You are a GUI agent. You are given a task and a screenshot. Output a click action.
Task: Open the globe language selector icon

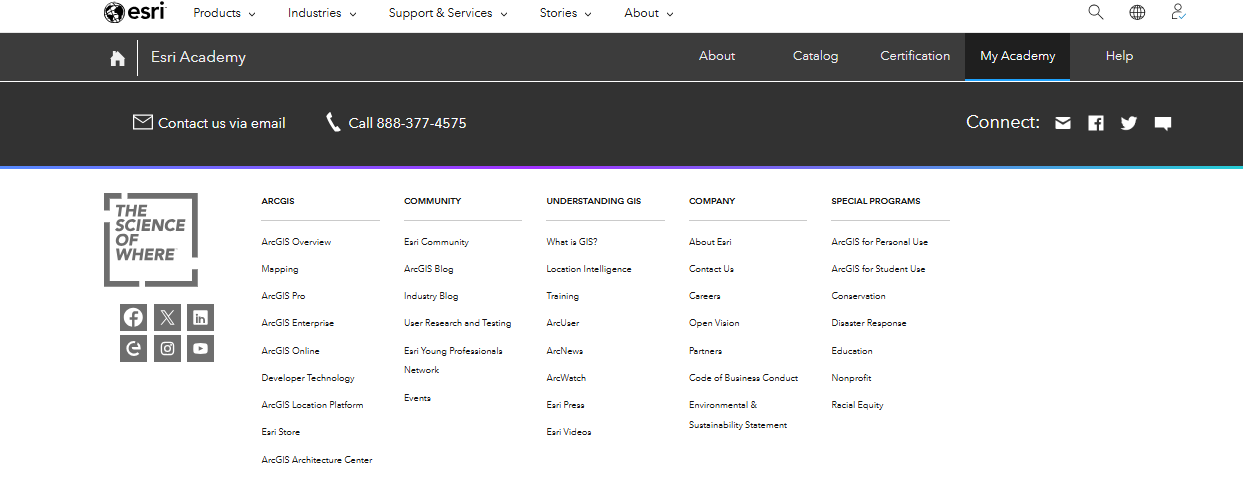1137,12
